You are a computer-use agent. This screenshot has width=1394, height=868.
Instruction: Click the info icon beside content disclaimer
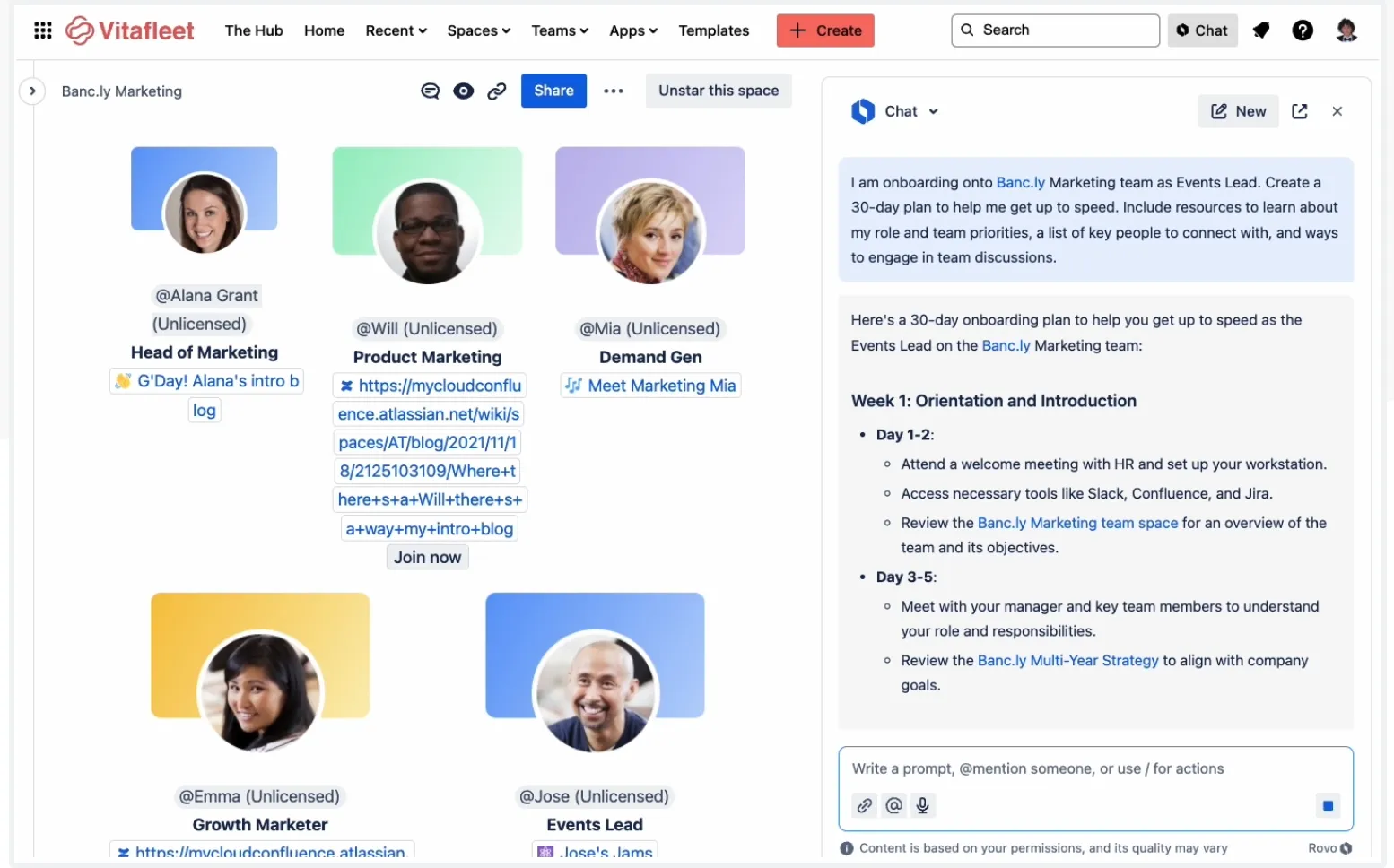[x=847, y=848]
